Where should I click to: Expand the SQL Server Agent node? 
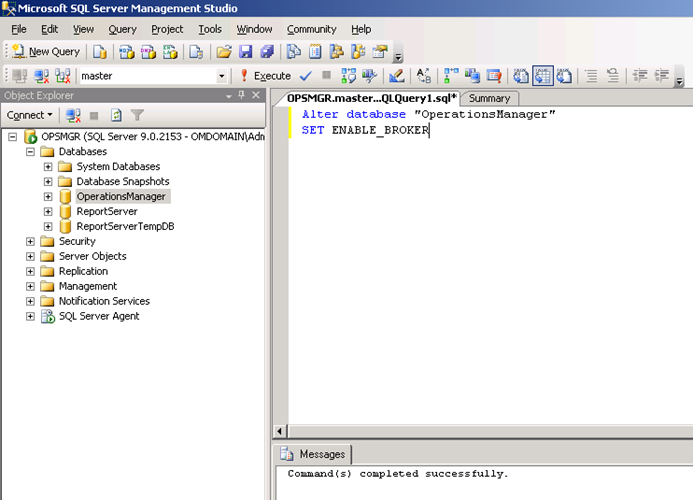(30, 317)
